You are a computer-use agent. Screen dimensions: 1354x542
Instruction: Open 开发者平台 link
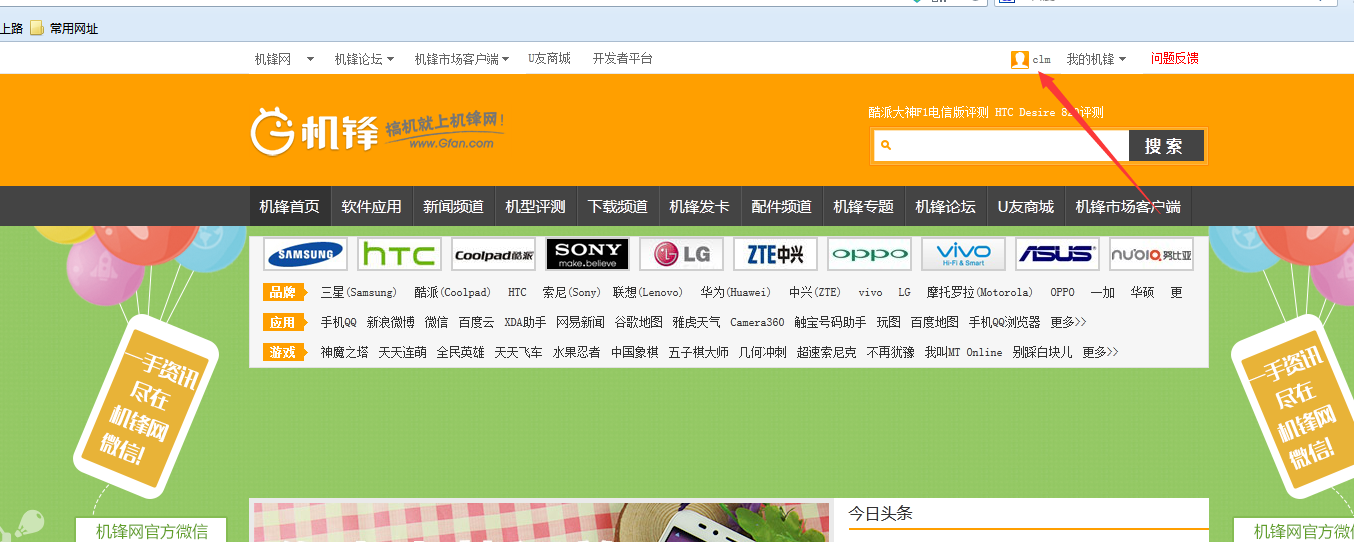click(x=622, y=59)
